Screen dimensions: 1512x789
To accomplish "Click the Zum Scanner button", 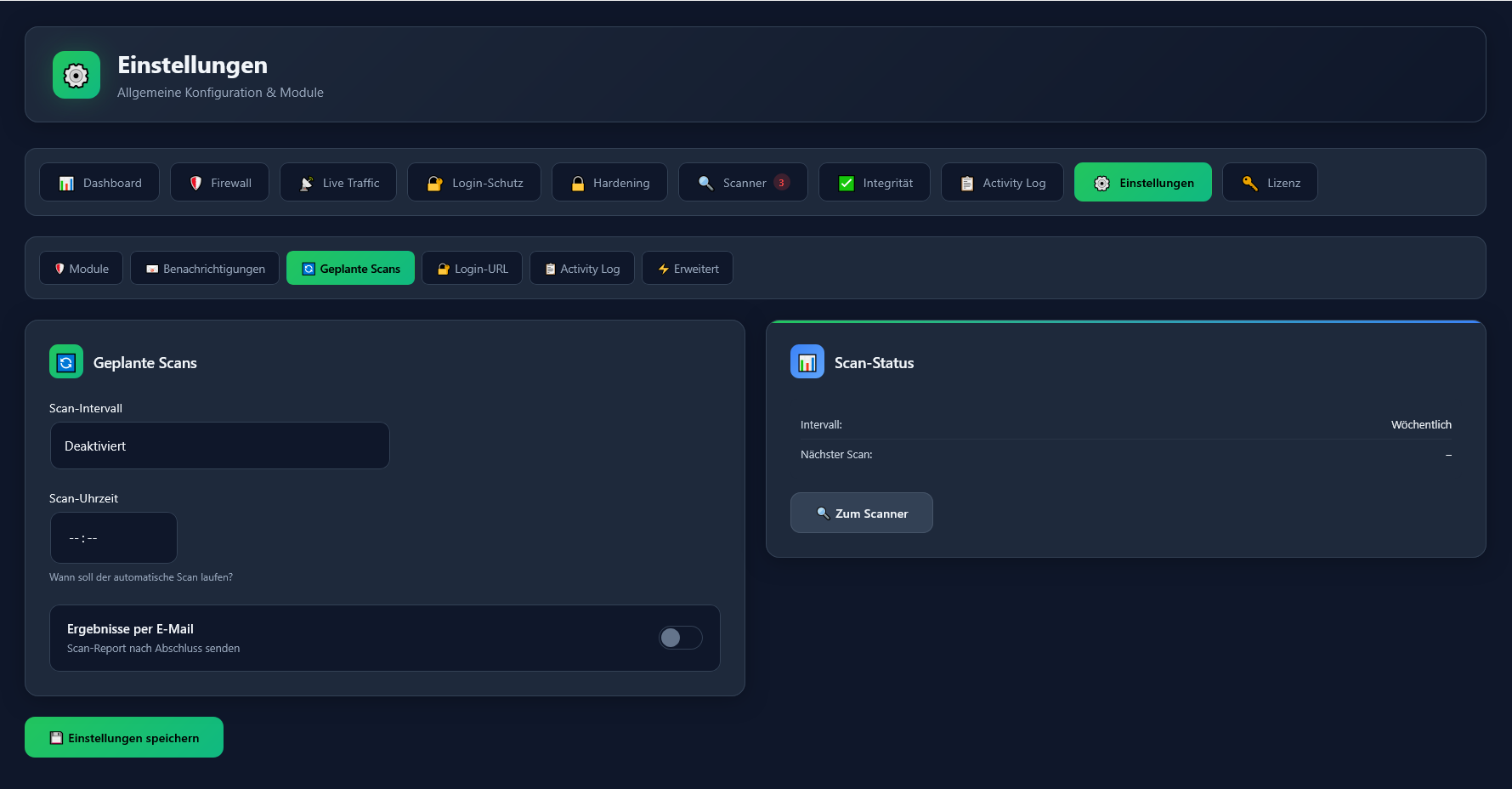I will 861,513.
